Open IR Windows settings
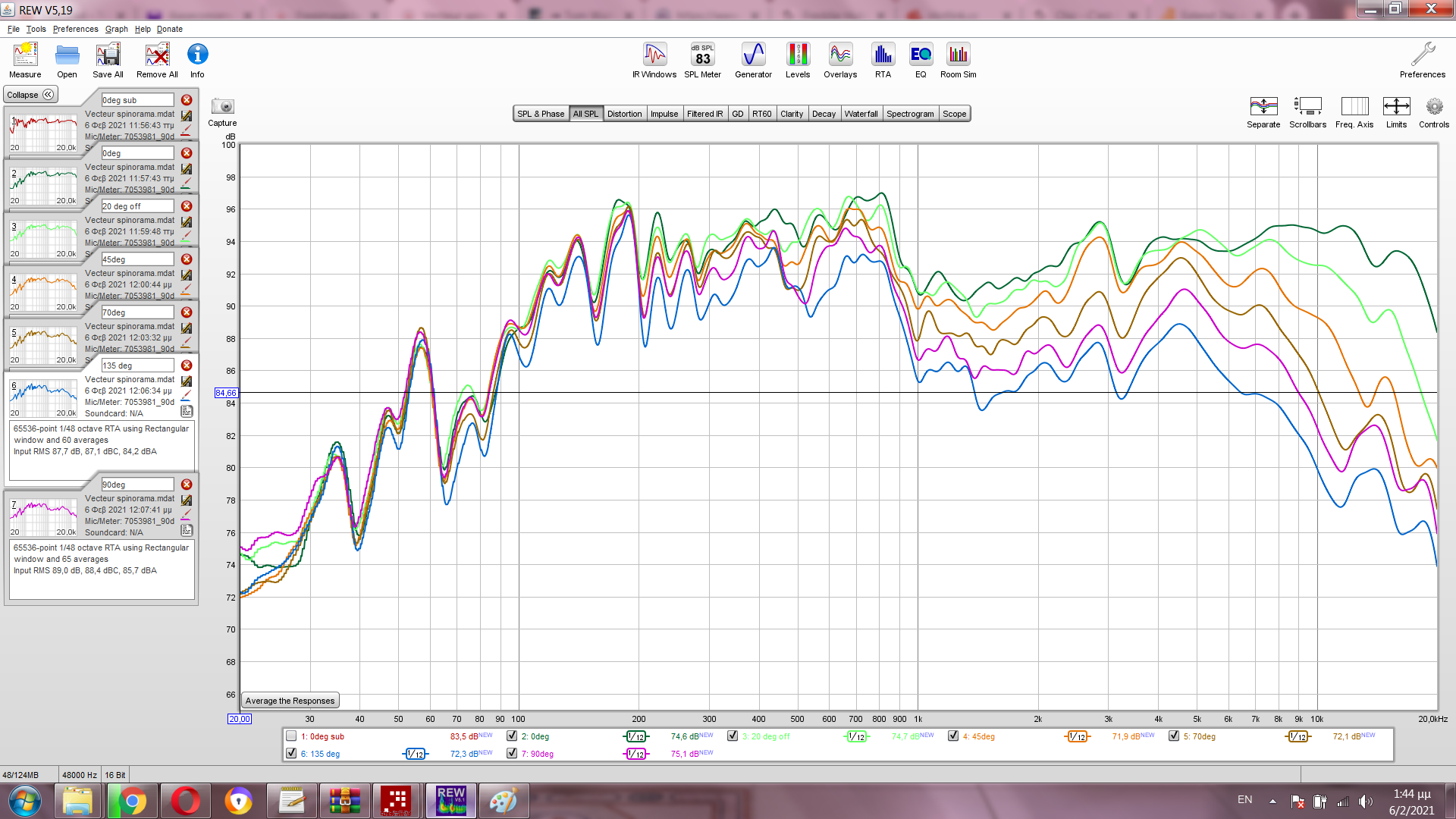Viewport: 1456px width, 819px height. tap(654, 60)
